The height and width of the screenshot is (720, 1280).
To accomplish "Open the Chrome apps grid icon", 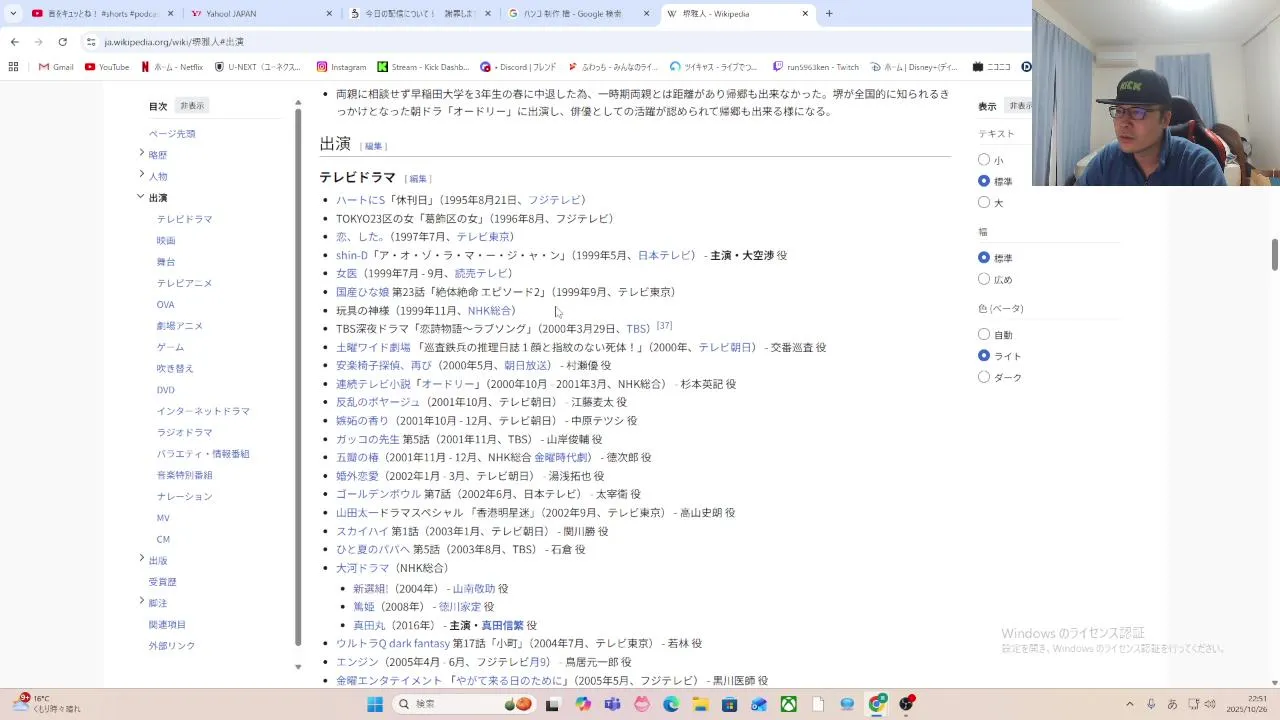I will [13, 67].
